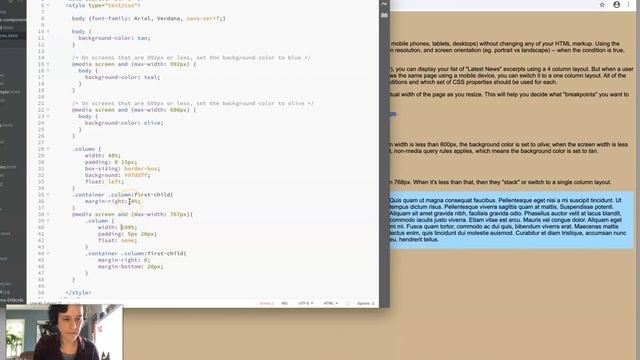
Task: Click the 'margin-right: 0;' line
Action: (124, 260)
